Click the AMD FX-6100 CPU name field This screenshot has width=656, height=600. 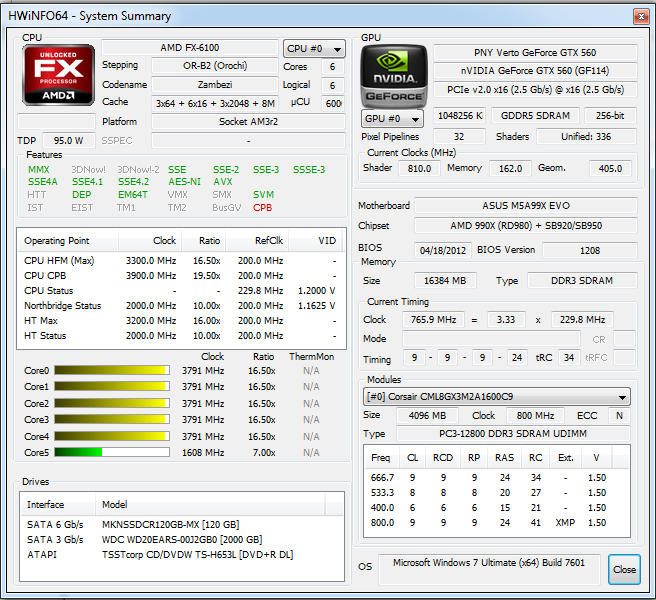pyautogui.click(x=190, y=48)
